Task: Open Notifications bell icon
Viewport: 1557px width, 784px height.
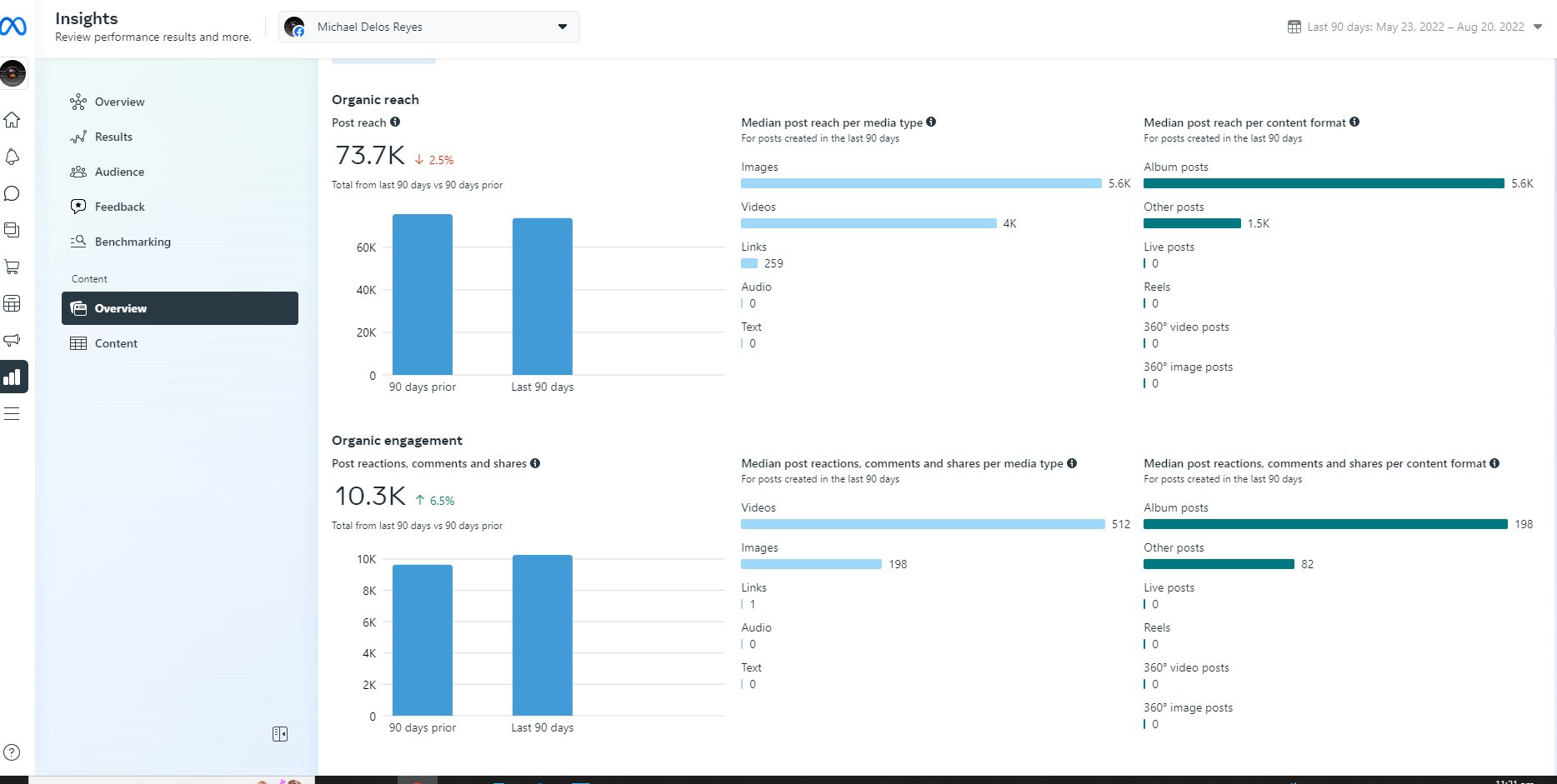Action: point(12,157)
